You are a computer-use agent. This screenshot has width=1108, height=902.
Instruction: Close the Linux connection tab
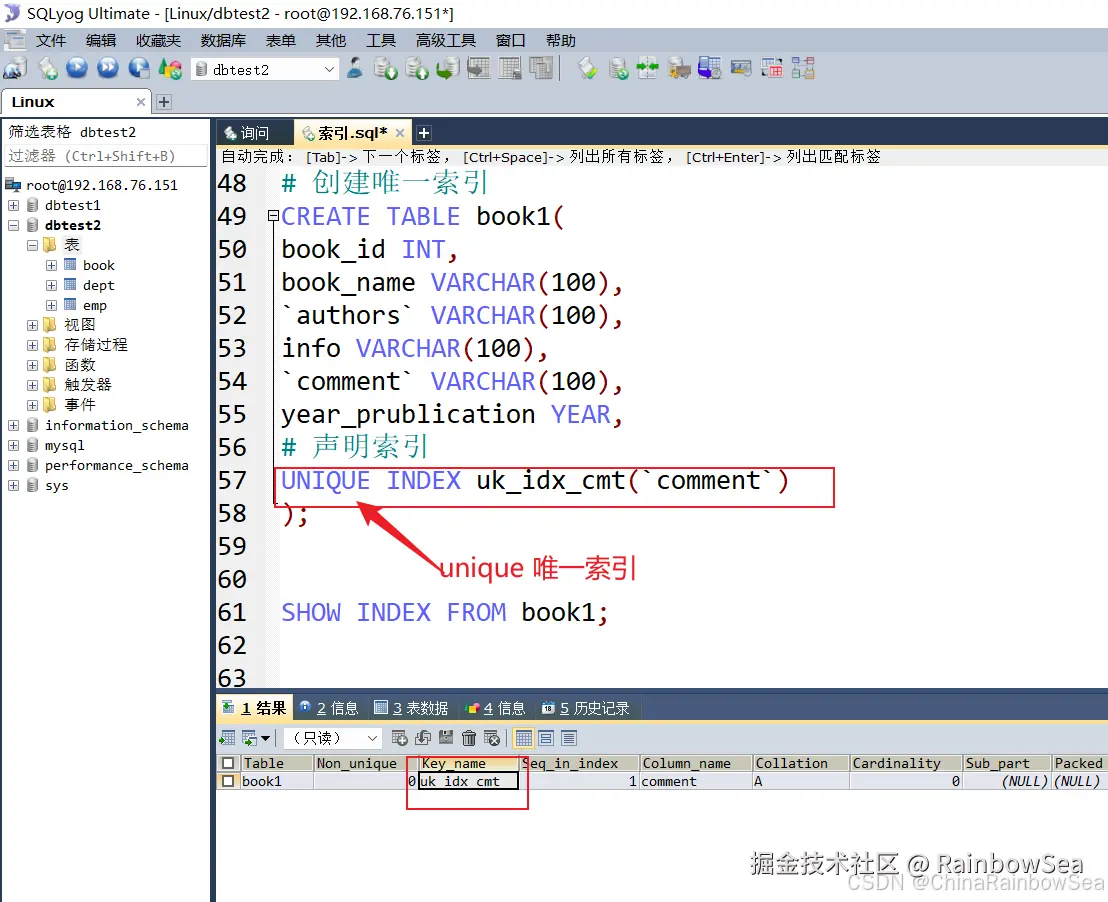[141, 102]
